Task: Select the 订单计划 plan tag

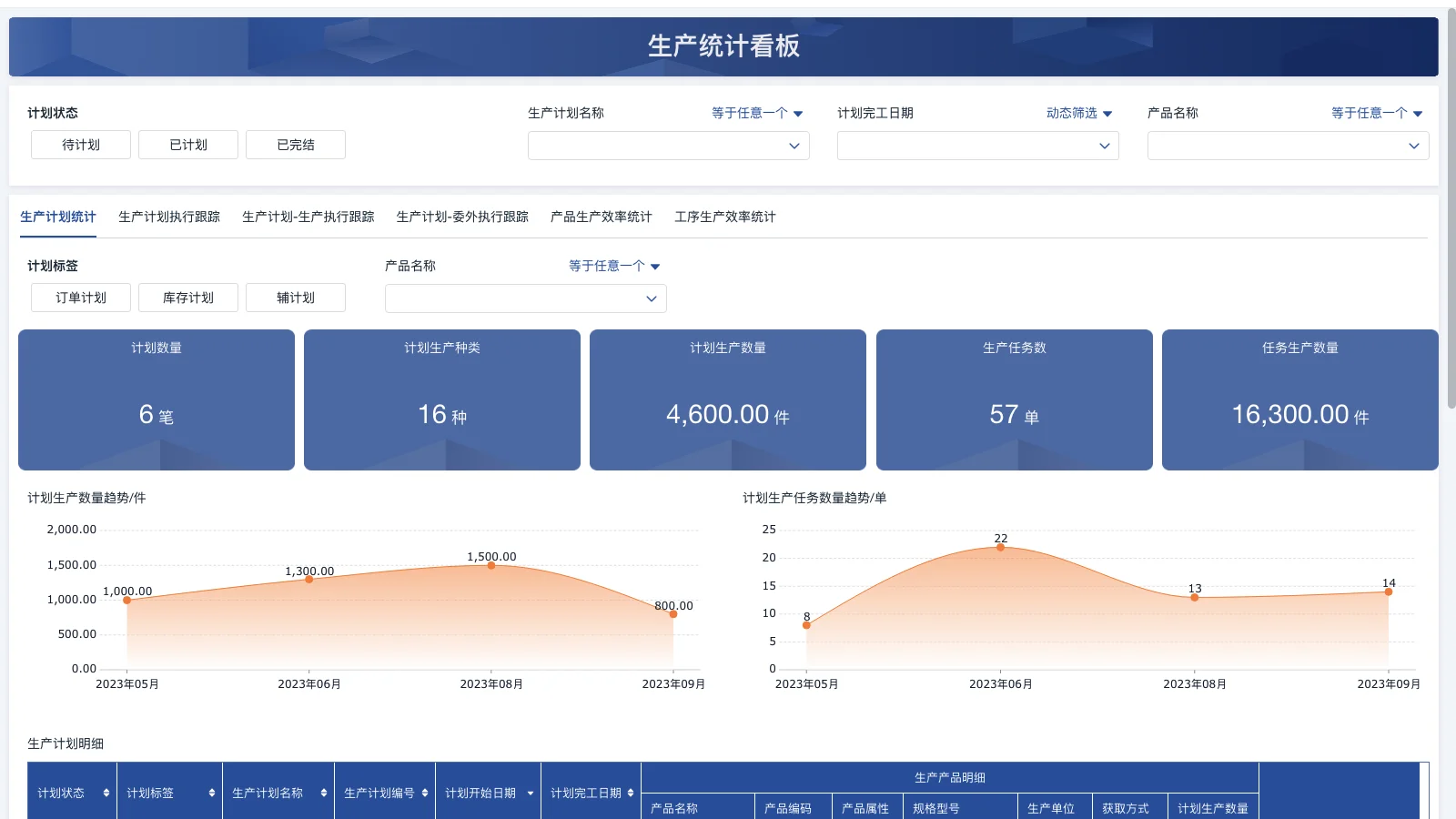Action: pos(80,298)
